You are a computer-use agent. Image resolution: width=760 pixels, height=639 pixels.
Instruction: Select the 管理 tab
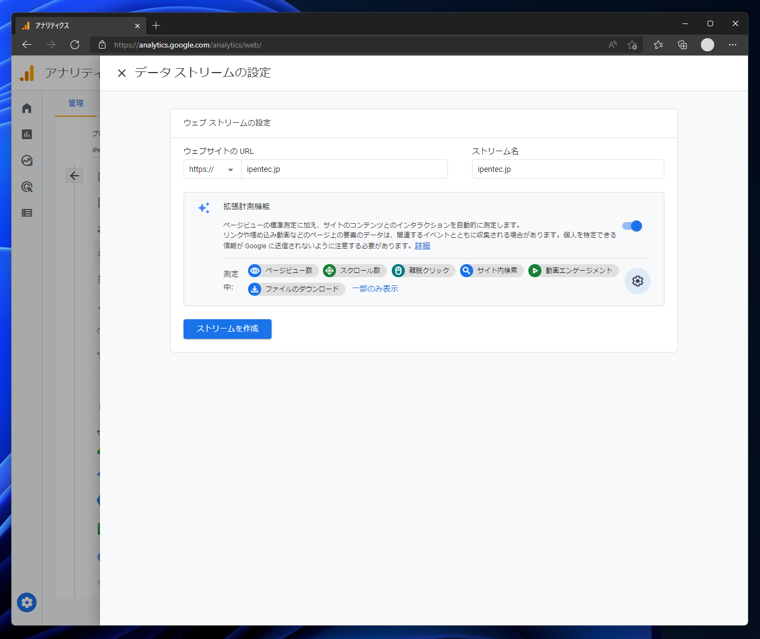(x=76, y=103)
